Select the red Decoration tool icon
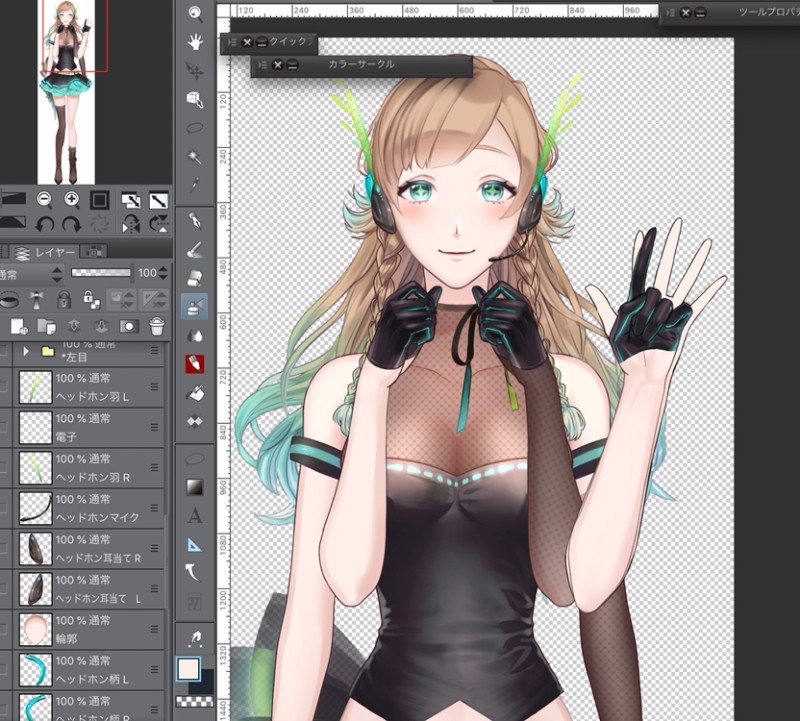 pyautogui.click(x=194, y=364)
